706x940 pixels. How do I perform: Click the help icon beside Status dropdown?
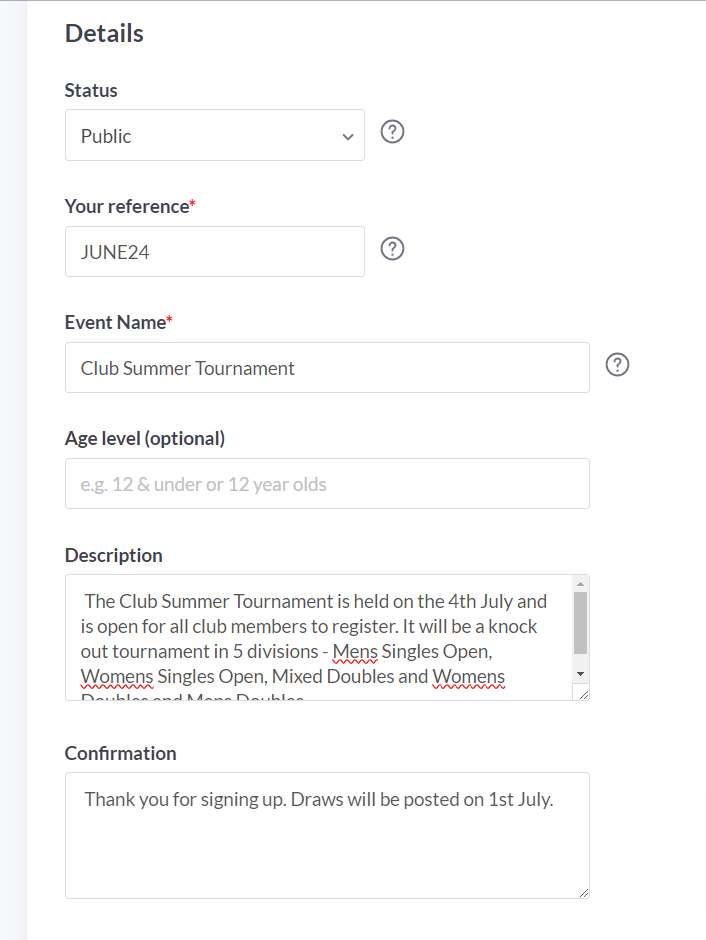click(x=393, y=132)
